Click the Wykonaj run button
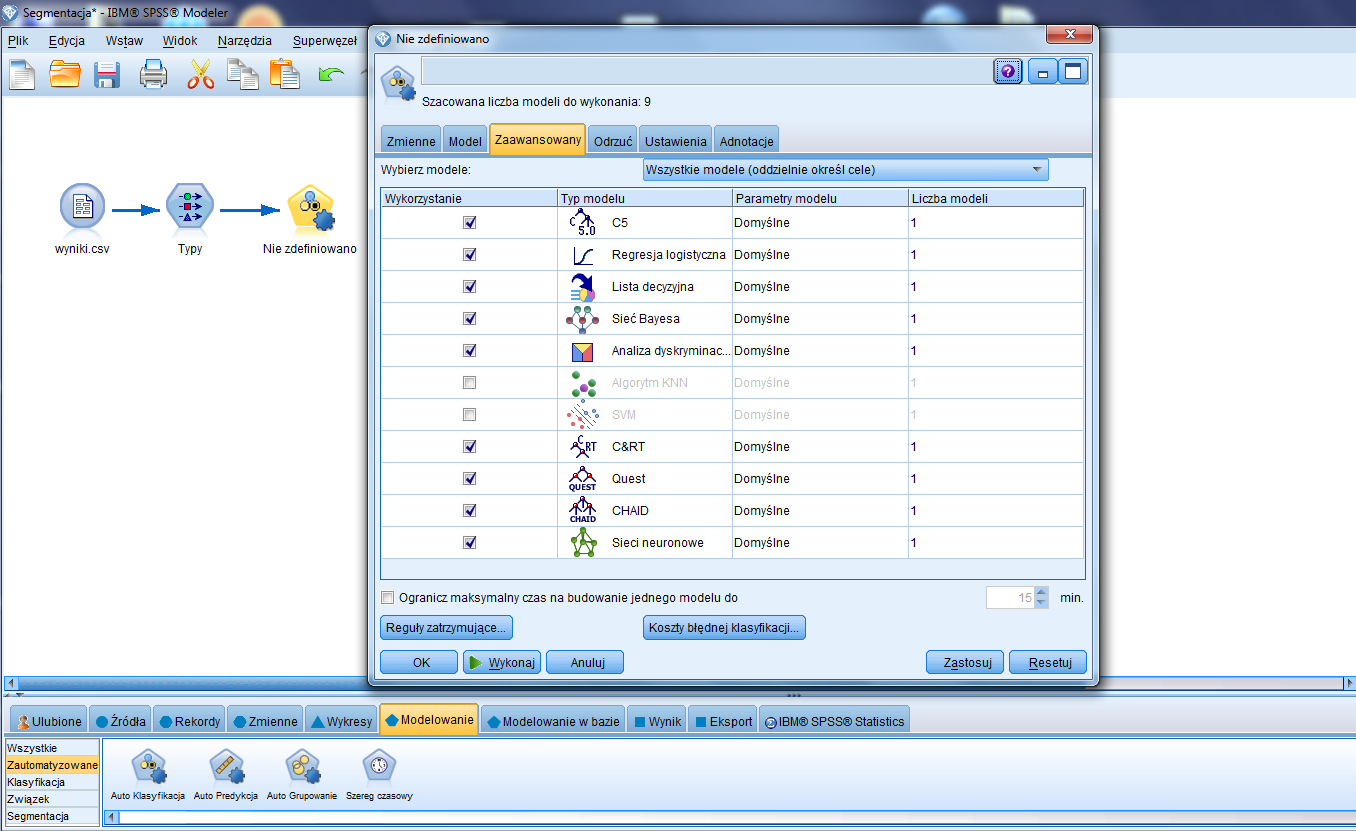Image resolution: width=1356 pixels, height=831 pixels. pyautogui.click(x=502, y=662)
